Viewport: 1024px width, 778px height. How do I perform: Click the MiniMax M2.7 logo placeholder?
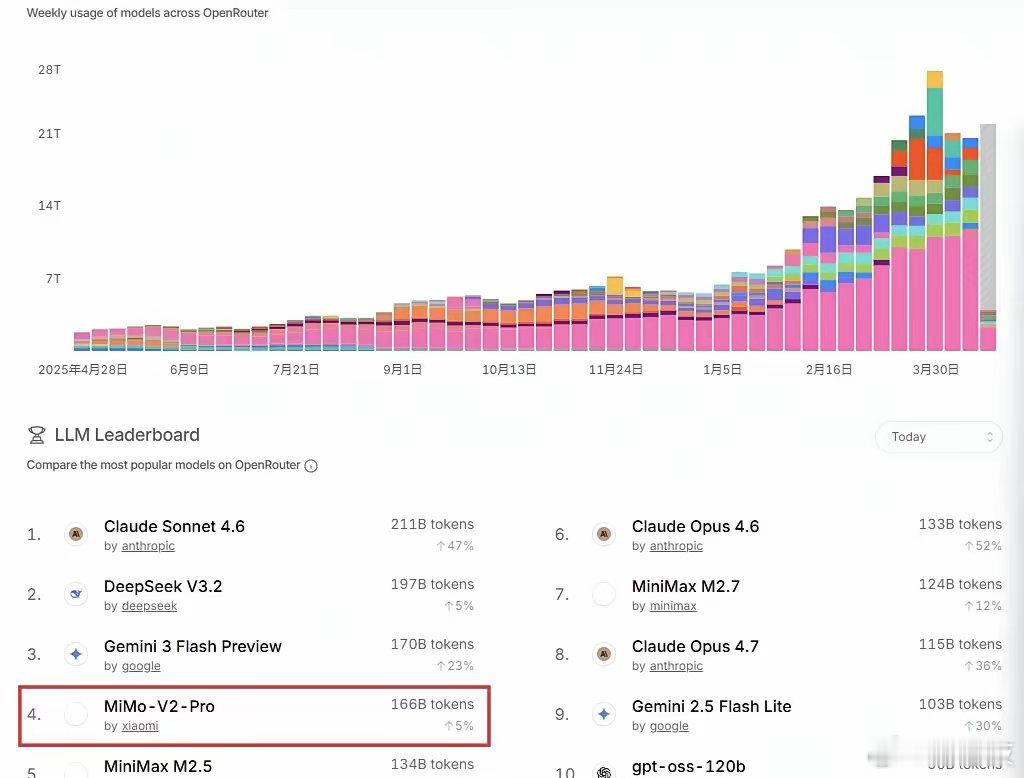point(604,594)
